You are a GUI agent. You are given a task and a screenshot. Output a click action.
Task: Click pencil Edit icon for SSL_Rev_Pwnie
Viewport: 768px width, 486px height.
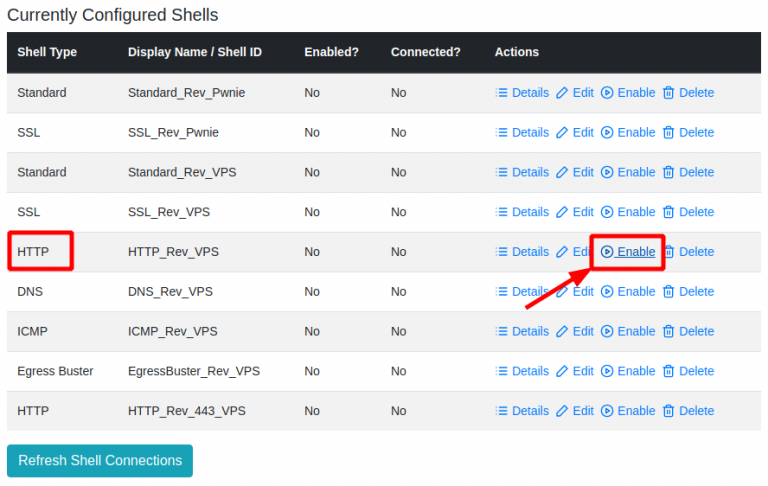[x=562, y=132]
